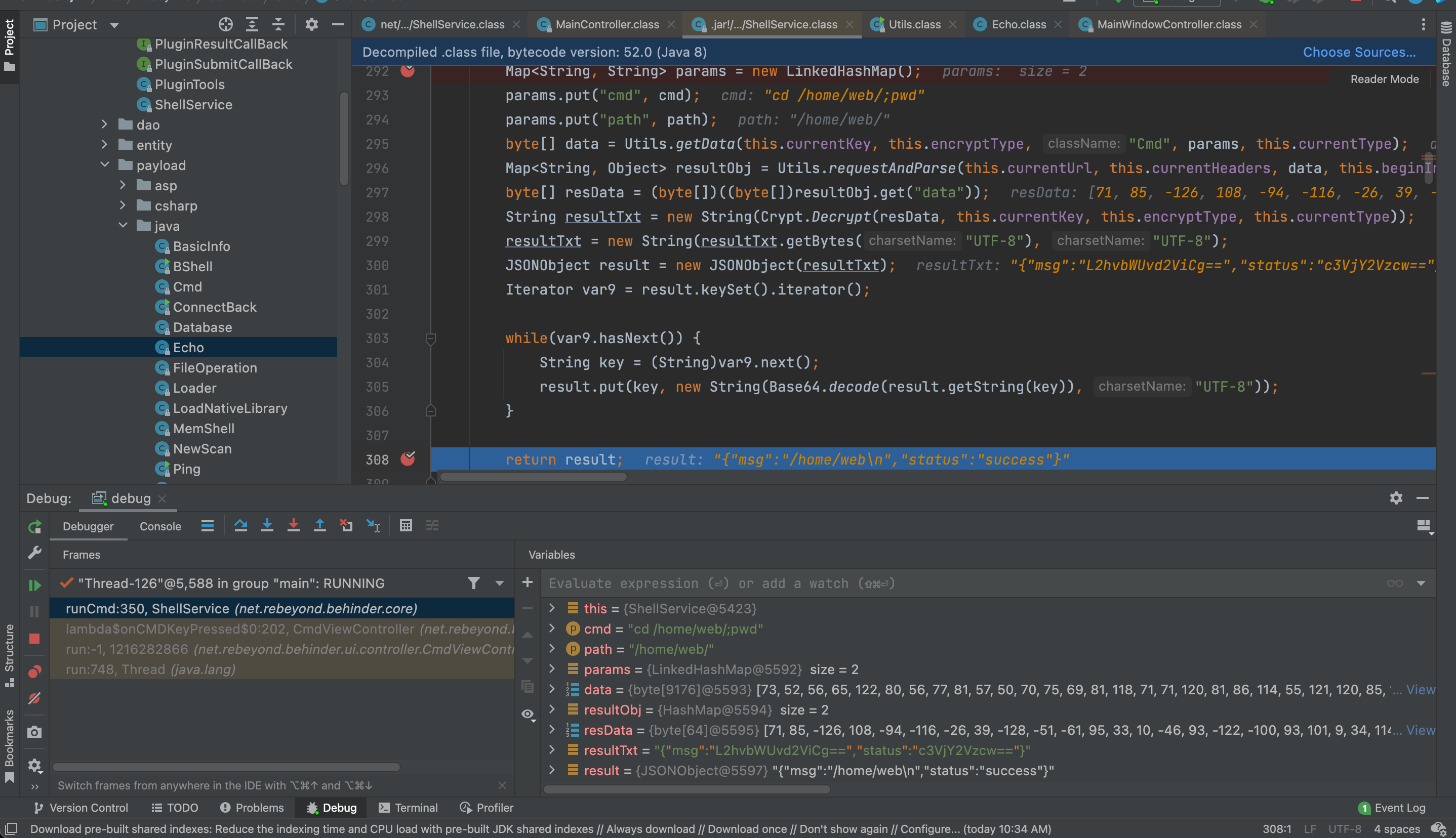Image resolution: width=1456 pixels, height=838 pixels.
Task: Expand the csharp folder
Action: [123, 205]
